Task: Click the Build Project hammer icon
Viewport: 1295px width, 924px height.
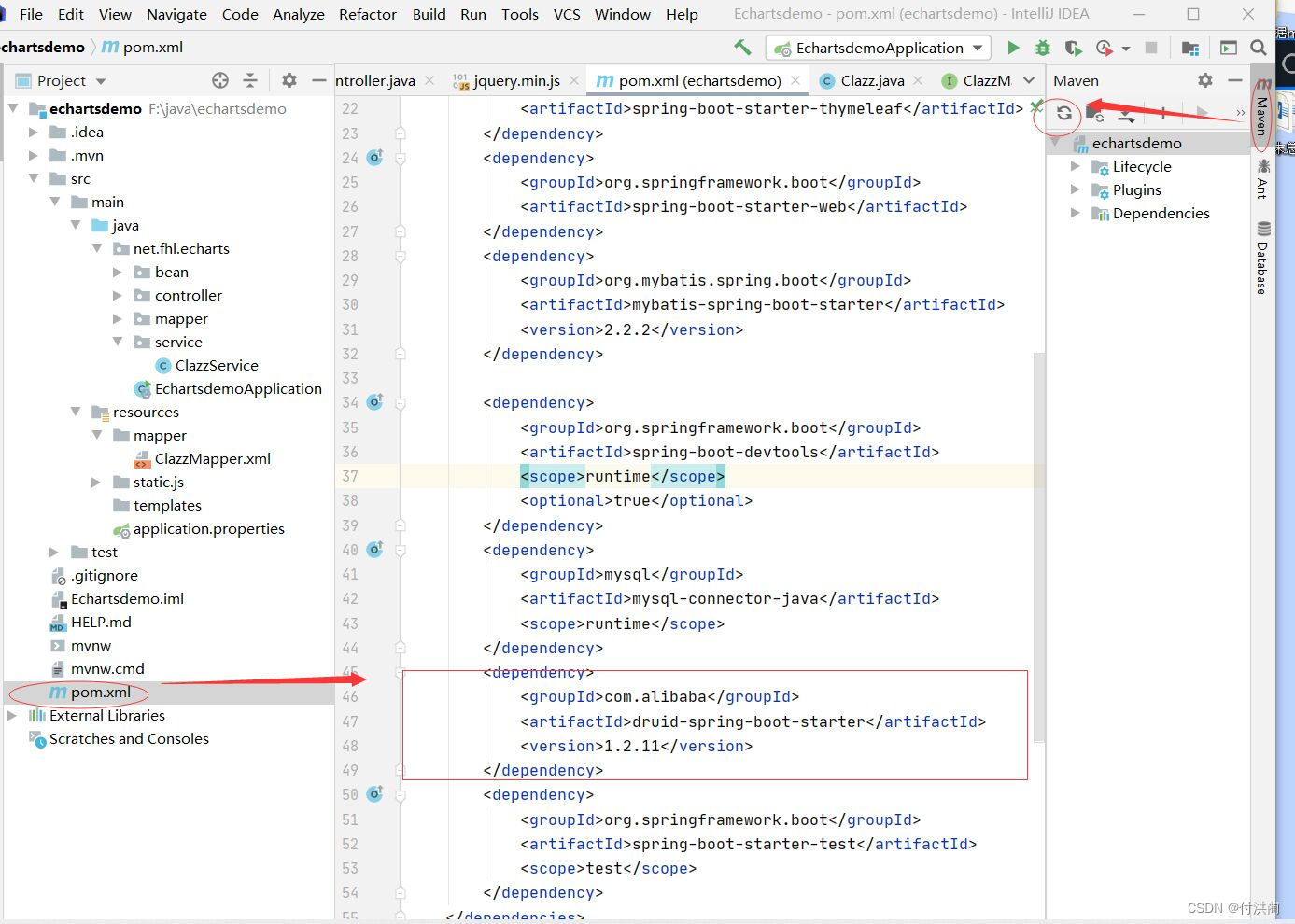Action: pyautogui.click(x=743, y=47)
